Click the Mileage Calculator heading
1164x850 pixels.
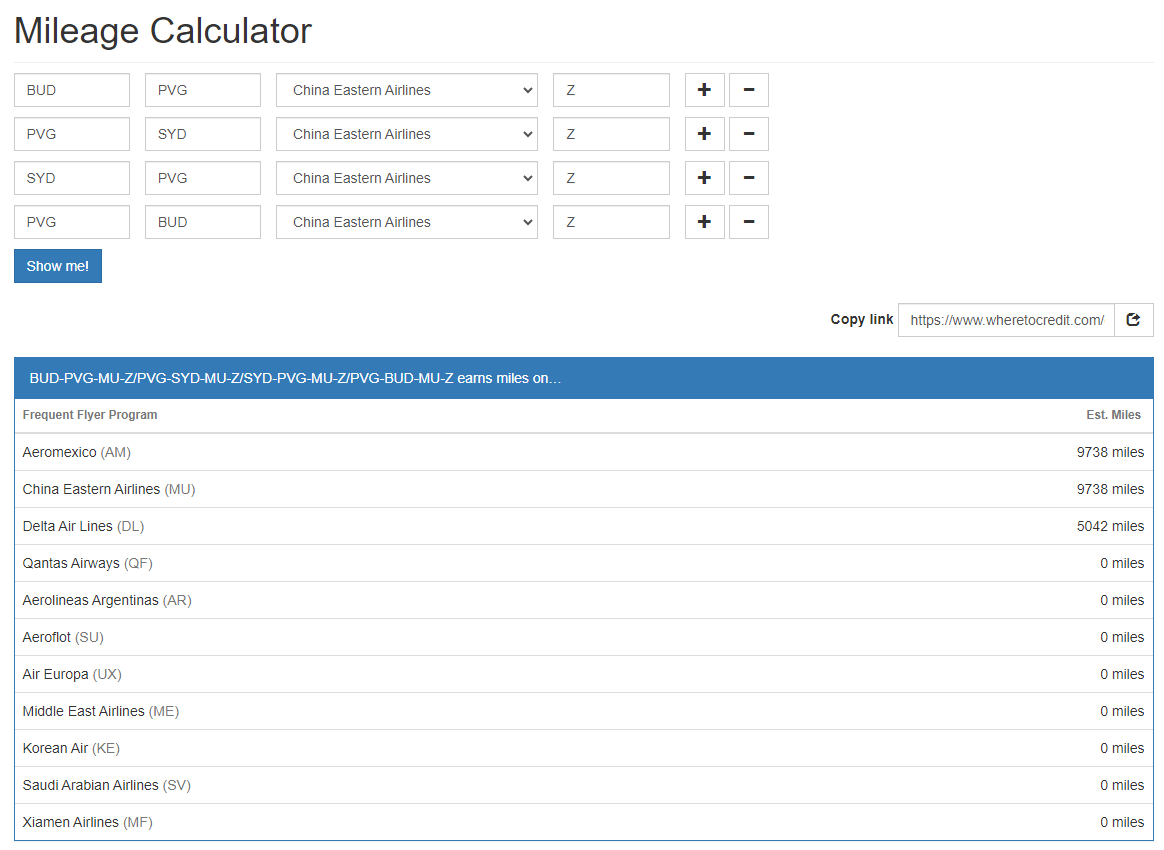coord(163,31)
